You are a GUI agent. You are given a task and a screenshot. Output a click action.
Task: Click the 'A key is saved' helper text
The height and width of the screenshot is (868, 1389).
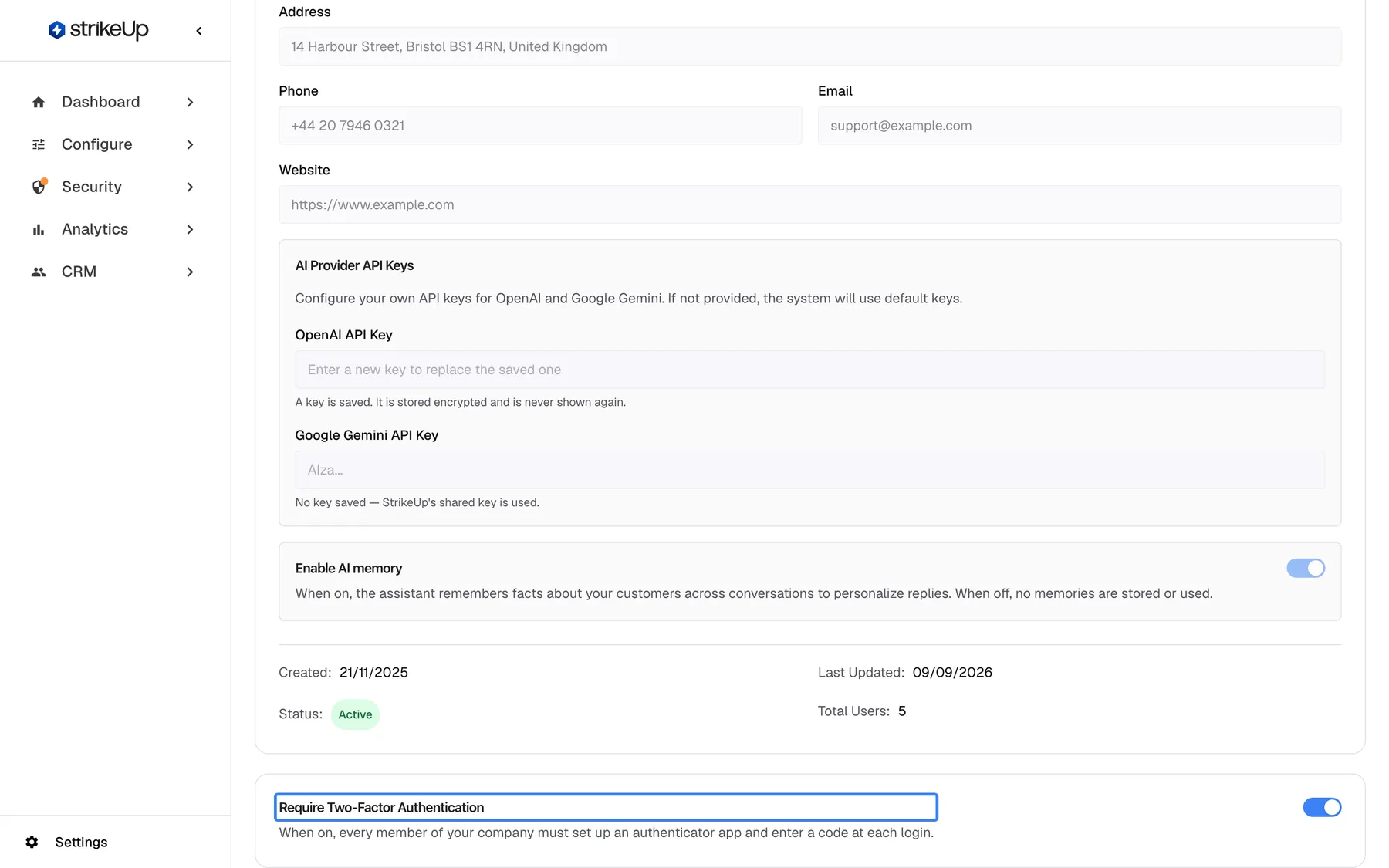coord(460,402)
